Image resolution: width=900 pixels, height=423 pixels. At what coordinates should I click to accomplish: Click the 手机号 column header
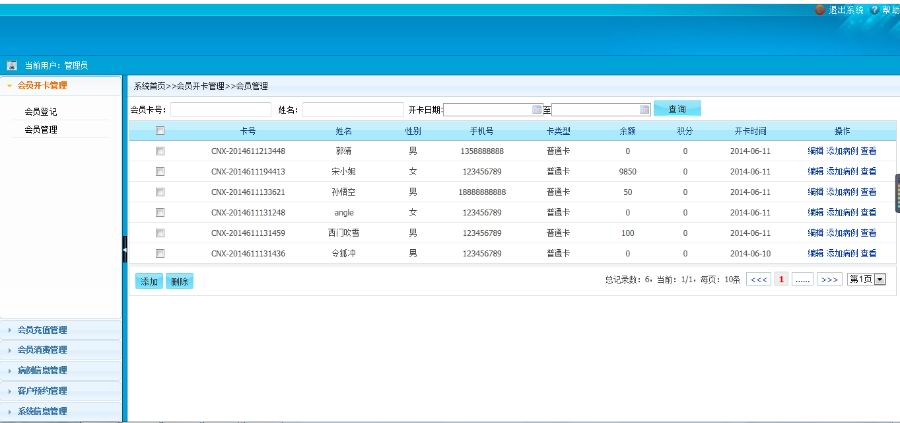click(x=482, y=131)
